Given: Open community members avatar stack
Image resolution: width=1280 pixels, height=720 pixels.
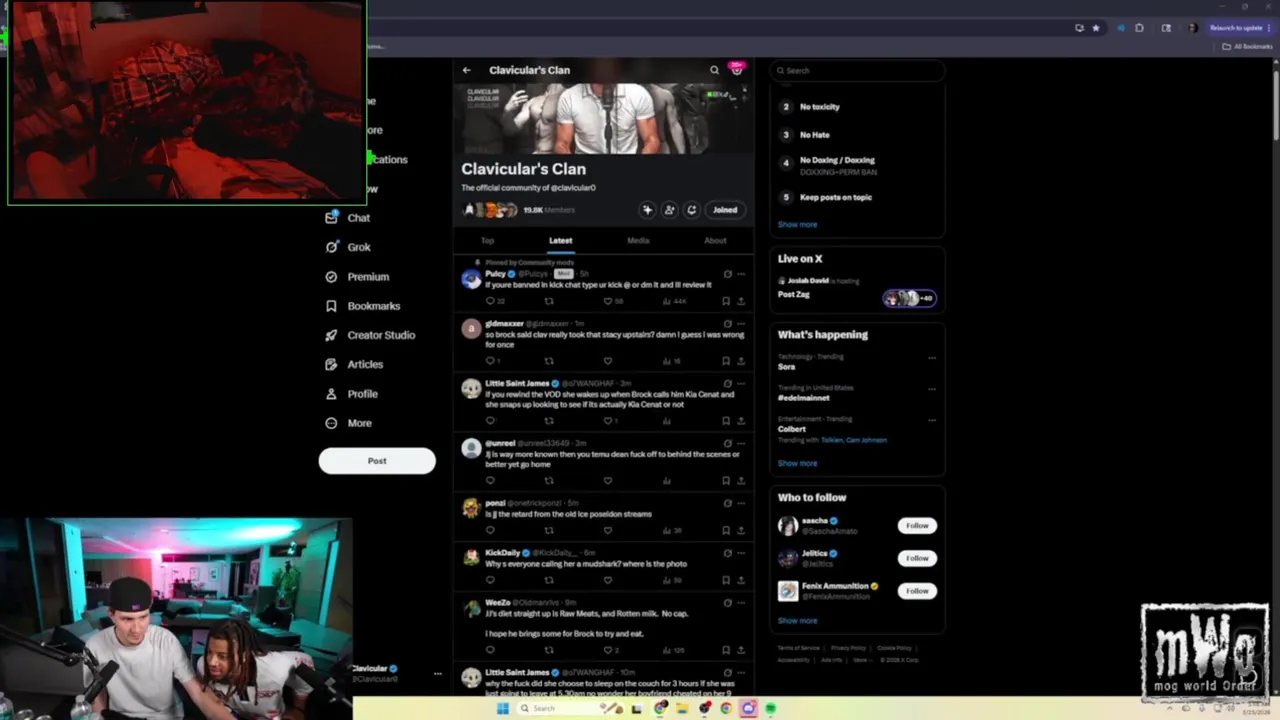Looking at the screenshot, I should point(490,210).
